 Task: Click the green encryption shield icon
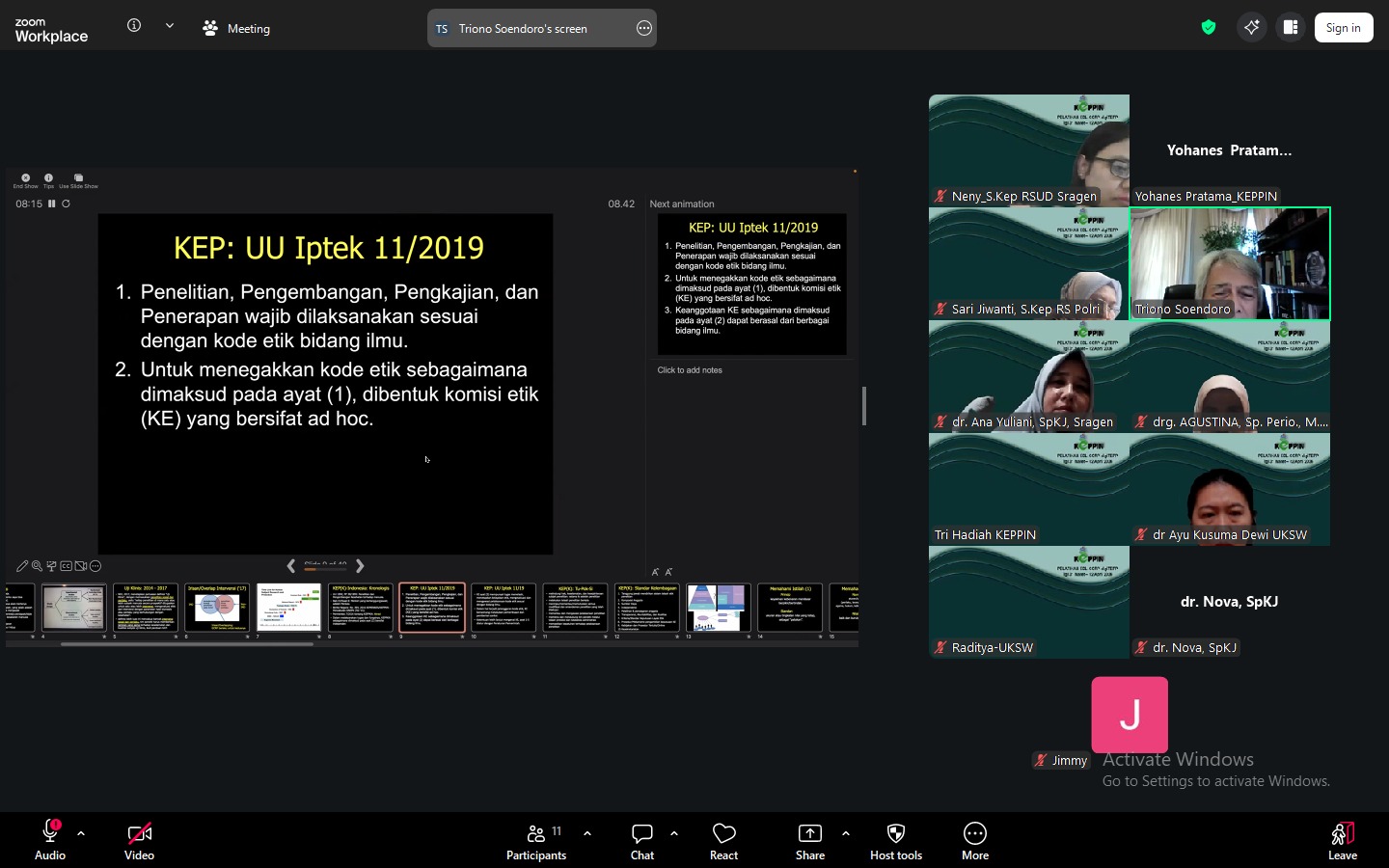1209,28
